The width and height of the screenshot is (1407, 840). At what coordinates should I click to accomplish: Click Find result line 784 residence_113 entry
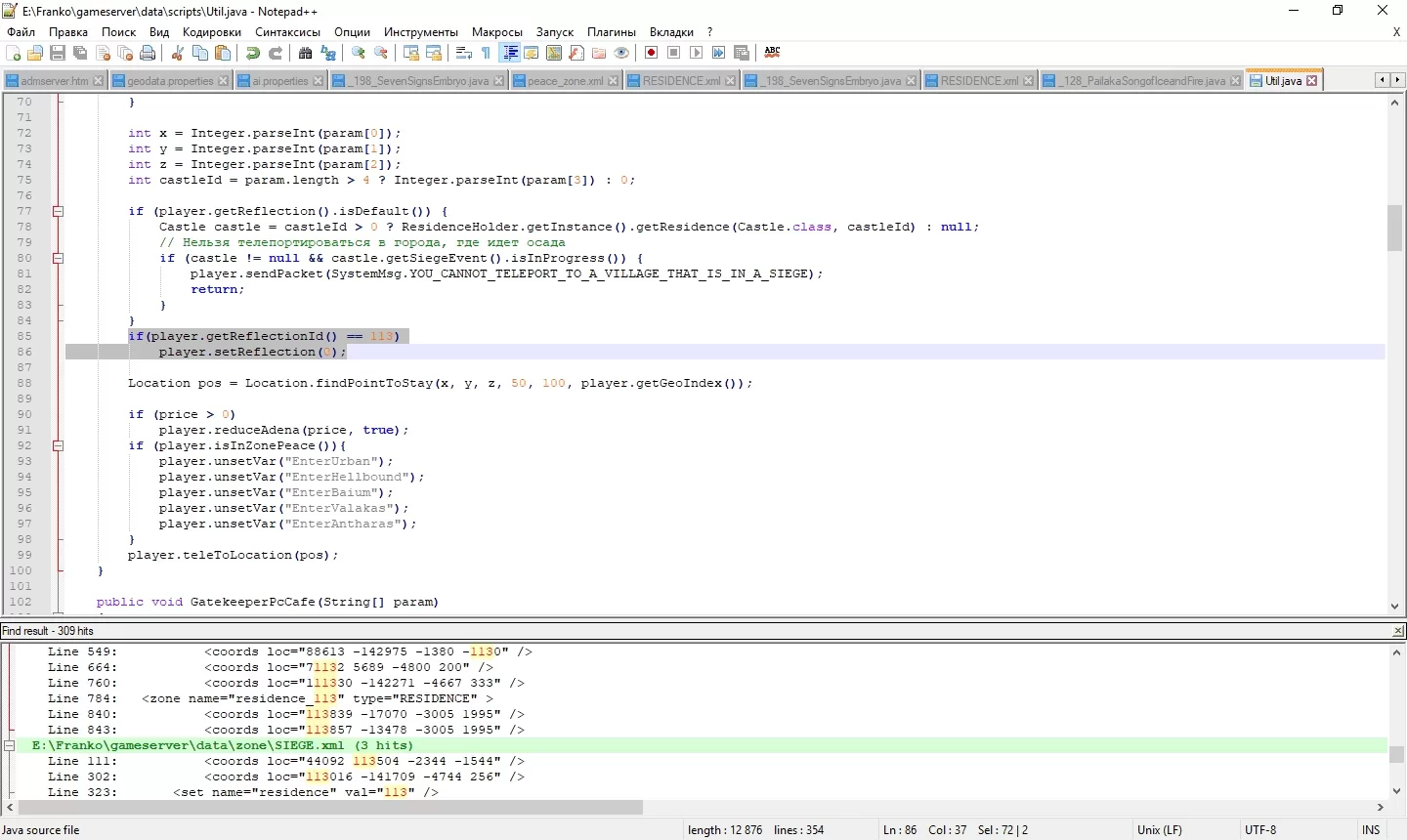pyautogui.click(x=271, y=698)
